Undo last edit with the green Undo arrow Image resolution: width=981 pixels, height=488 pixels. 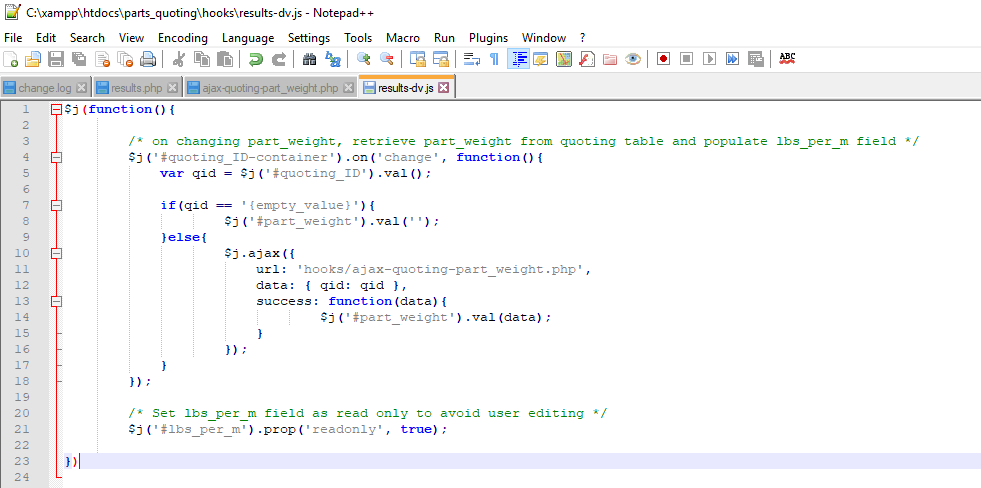coord(255,59)
